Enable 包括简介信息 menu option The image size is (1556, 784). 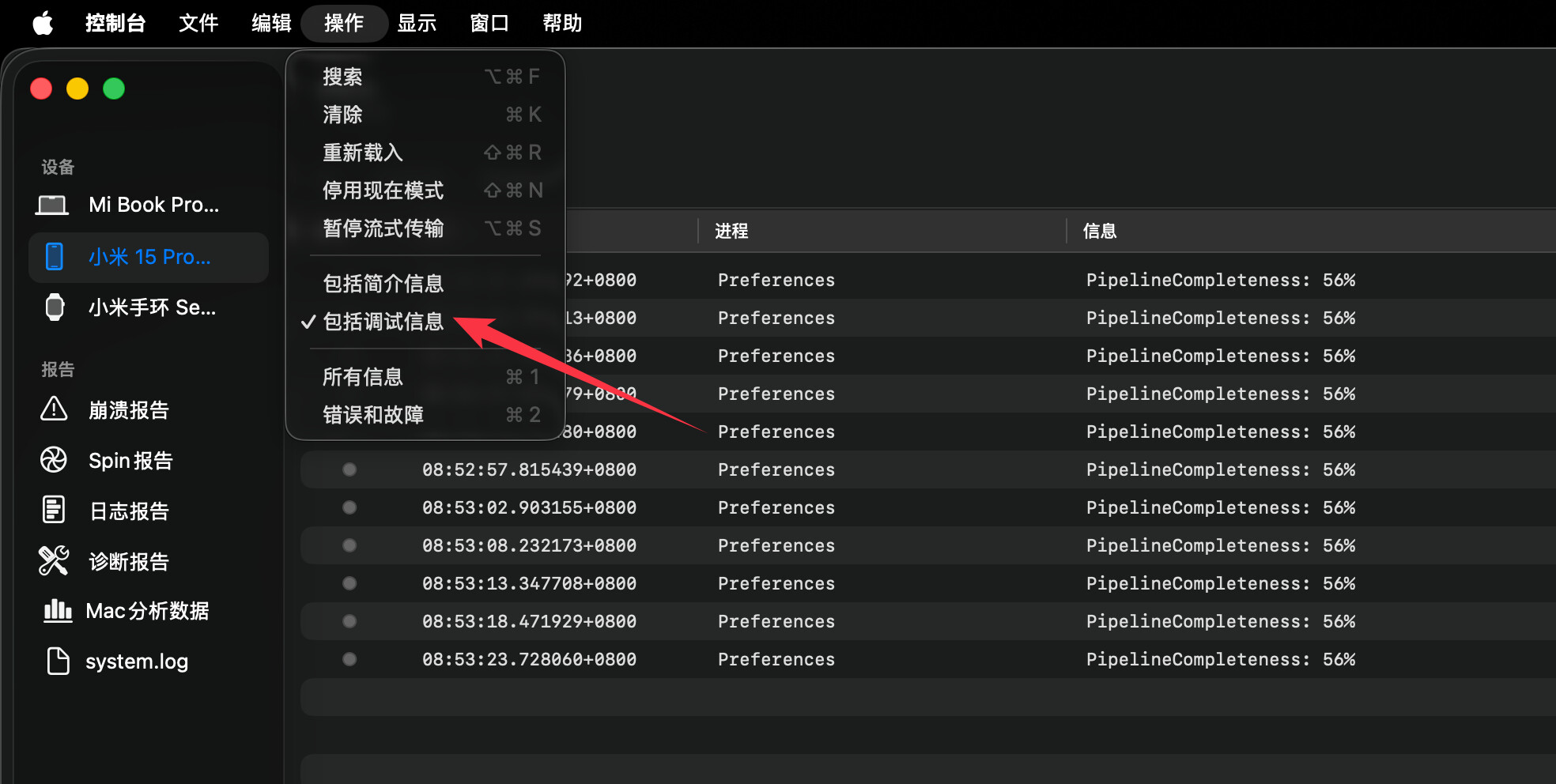tap(425, 284)
